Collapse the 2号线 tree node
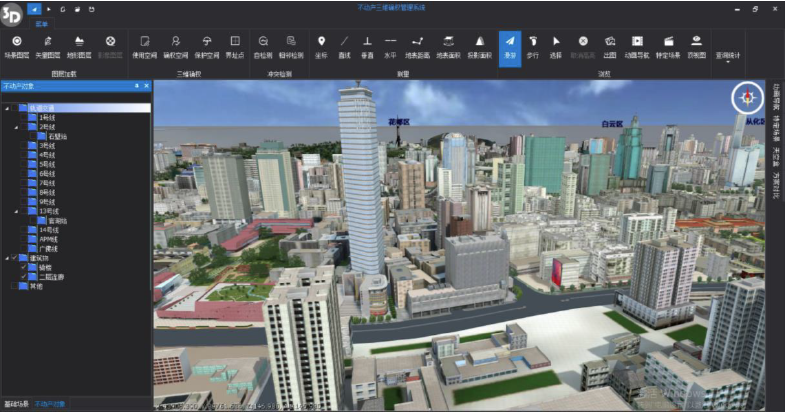The width and height of the screenshot is (785, 412). point(16,127)
